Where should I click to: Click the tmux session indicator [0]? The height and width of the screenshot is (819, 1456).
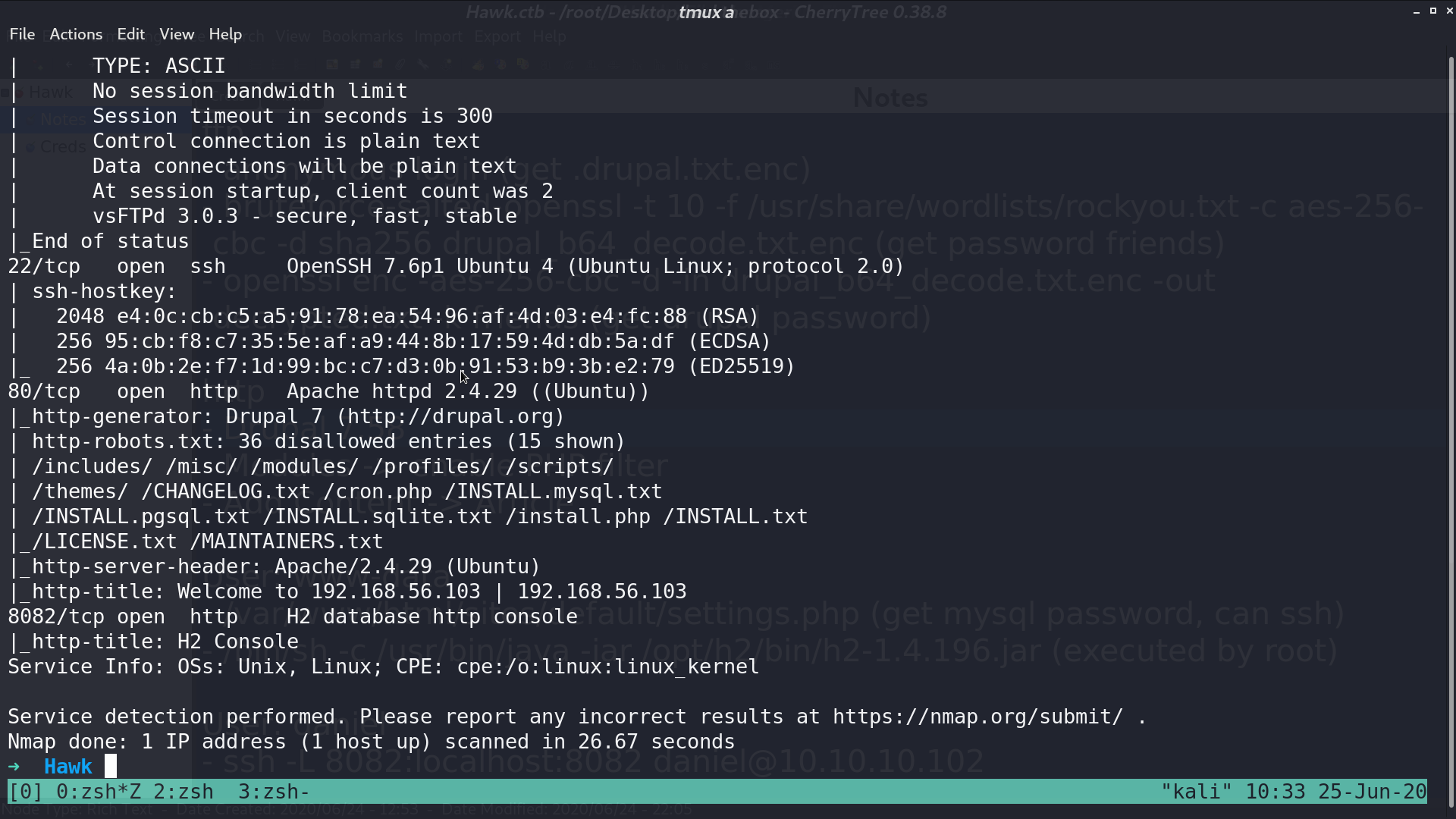pos(26,792)
